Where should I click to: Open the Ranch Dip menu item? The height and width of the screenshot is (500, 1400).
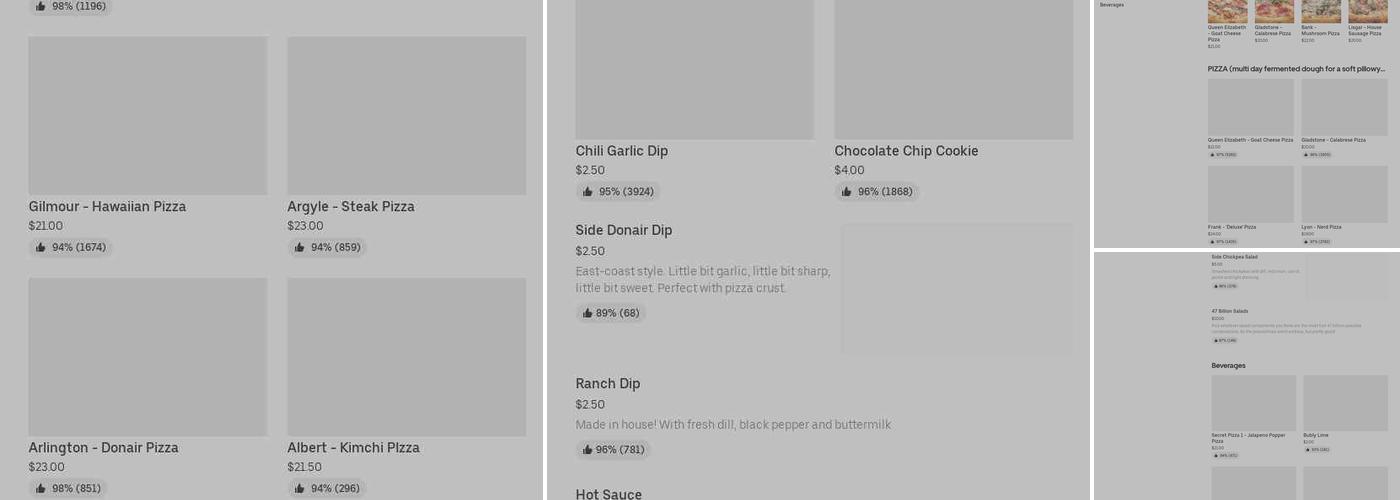[x=608, y=384]
